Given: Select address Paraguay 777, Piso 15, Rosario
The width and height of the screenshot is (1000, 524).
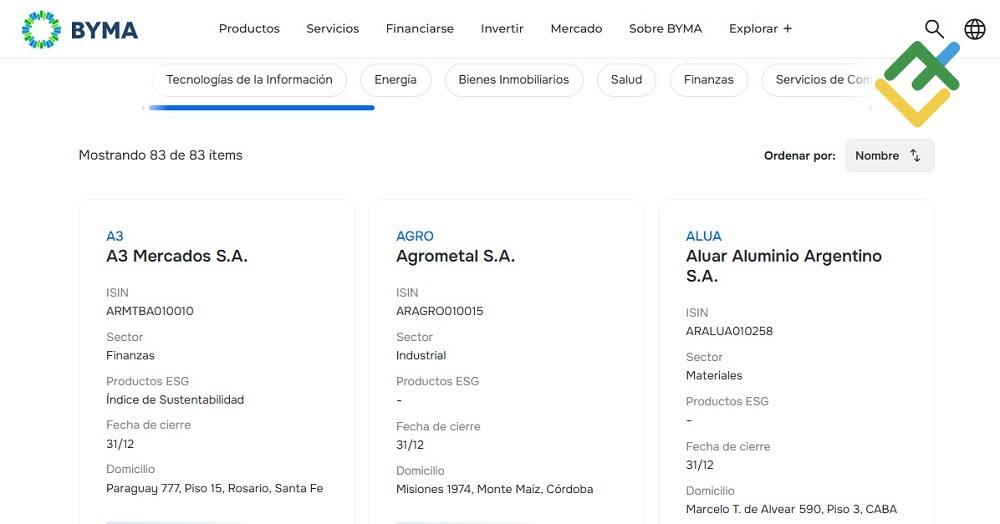Looking at the screenshot, I should (214, 488).
